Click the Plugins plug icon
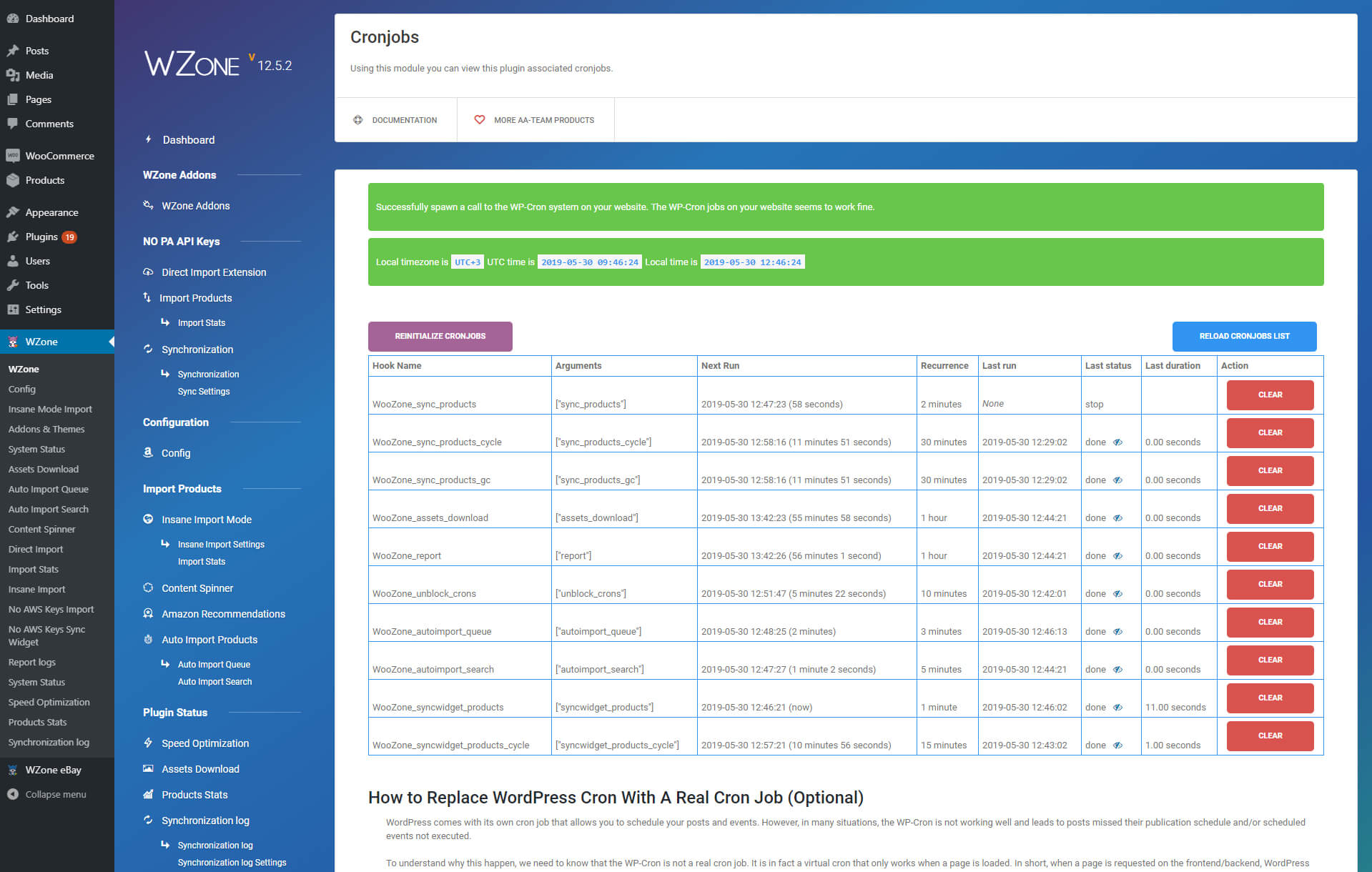This screenshot has width=1372, height=872. [x=13, y=237]
